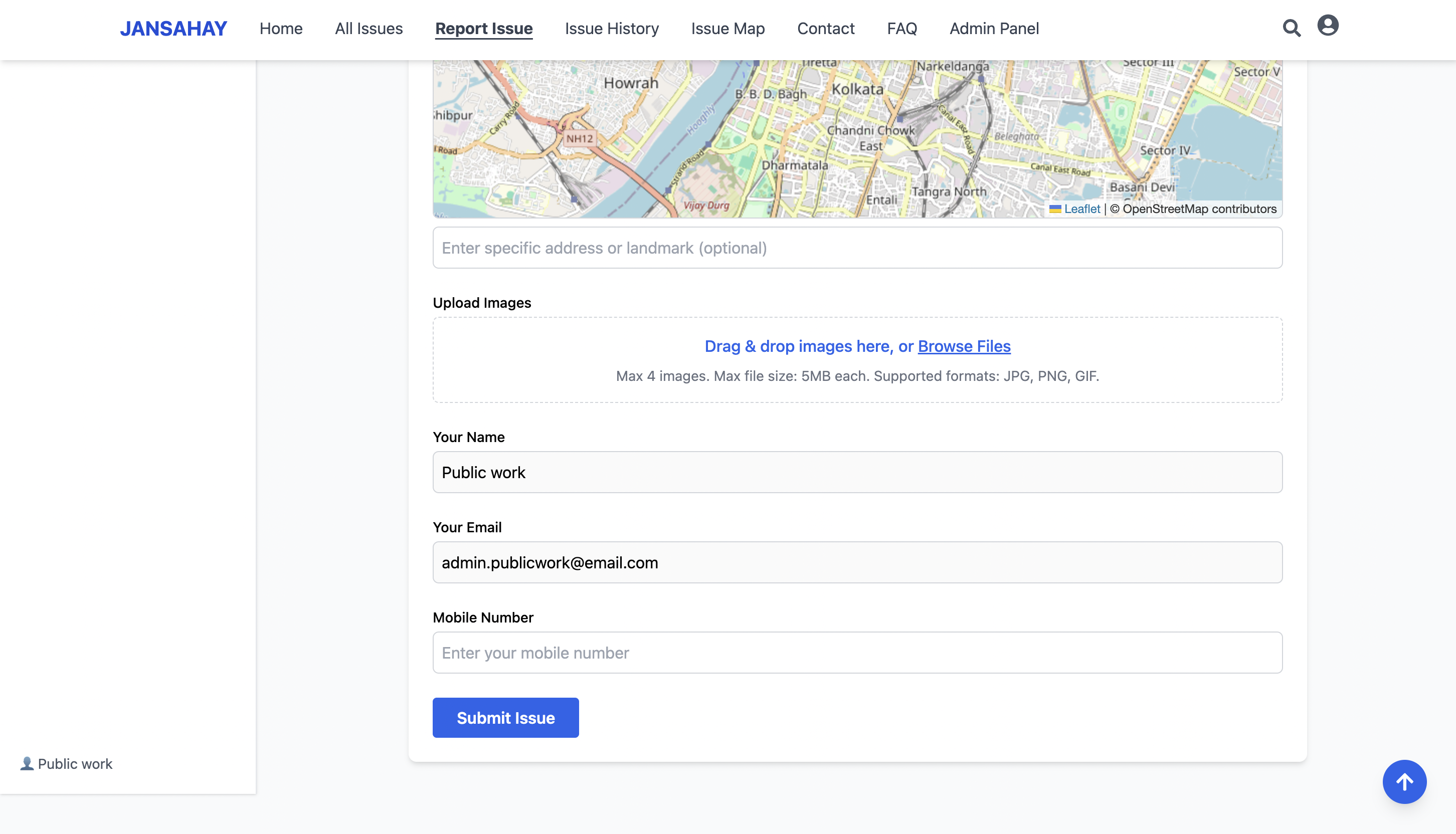The width and height of the screenshot is (1456, 834).
Task: Click the Leaflet attribution link
Action: pos(1081,209)
